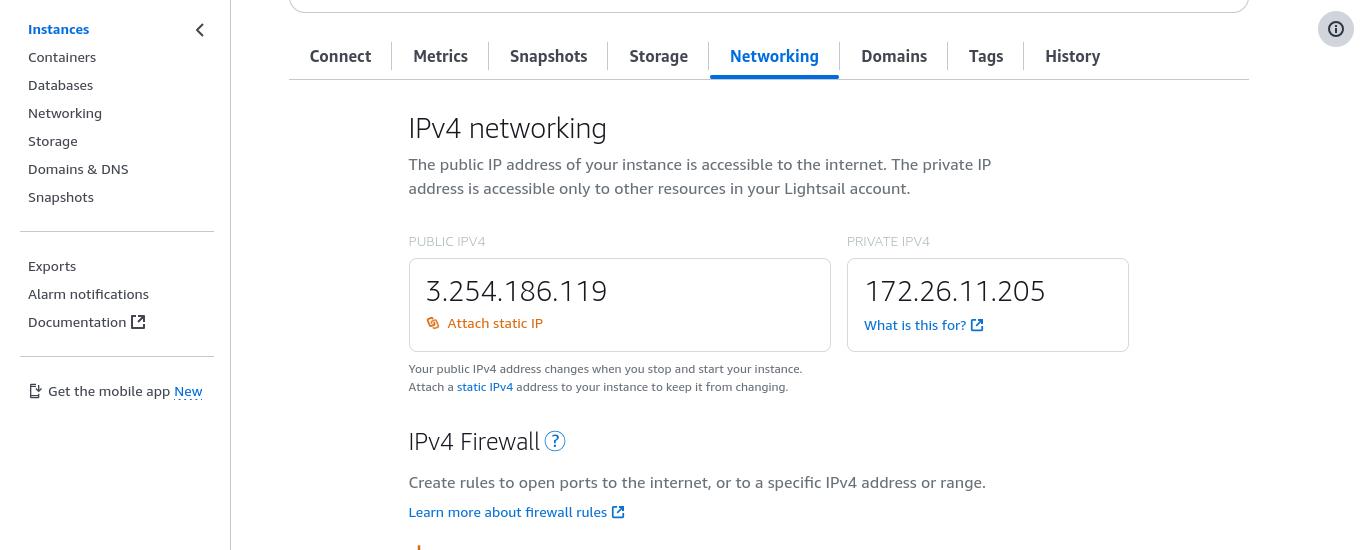The width and height of the screenshot is (1366, 550).
Task: Collapse the left navigation sidebar chevron
Action: click(200, 30)
